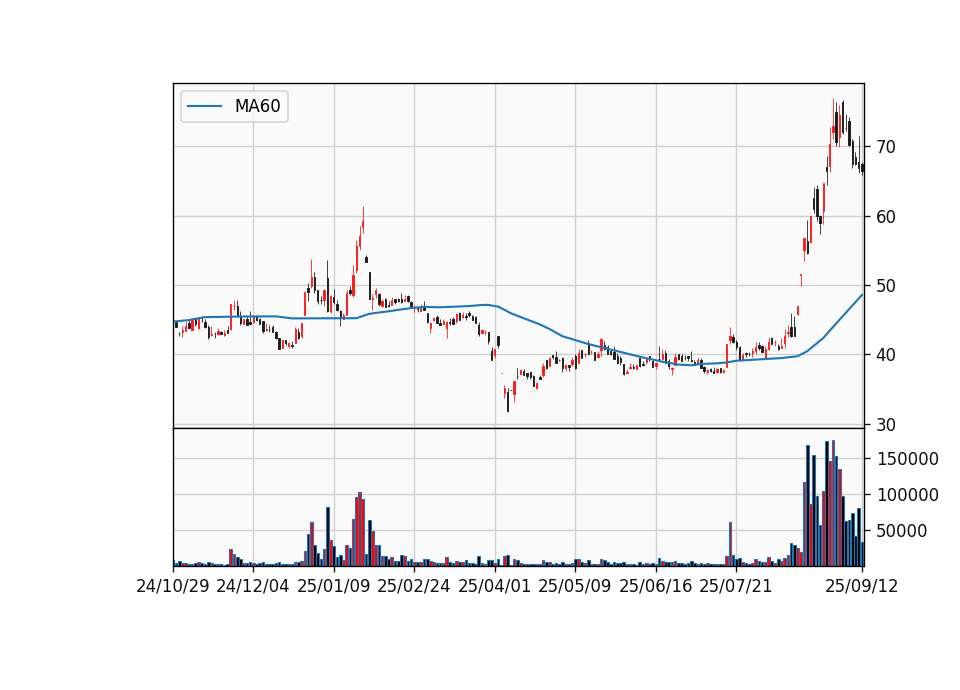Click the price axis value 70
This screenshot has height=690, width=960.
(x=886, y=147)
